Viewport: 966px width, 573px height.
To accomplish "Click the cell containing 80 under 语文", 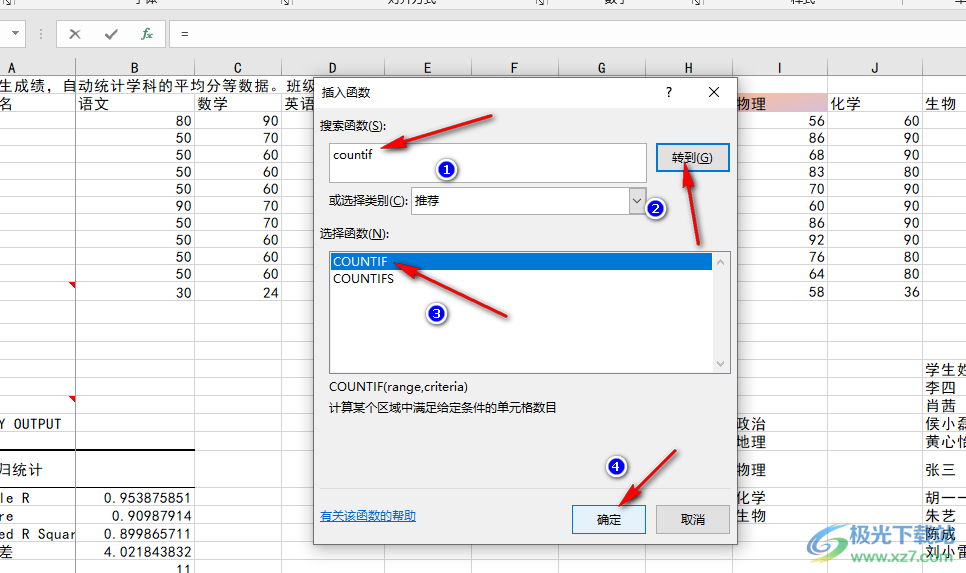I will [135, 121].
